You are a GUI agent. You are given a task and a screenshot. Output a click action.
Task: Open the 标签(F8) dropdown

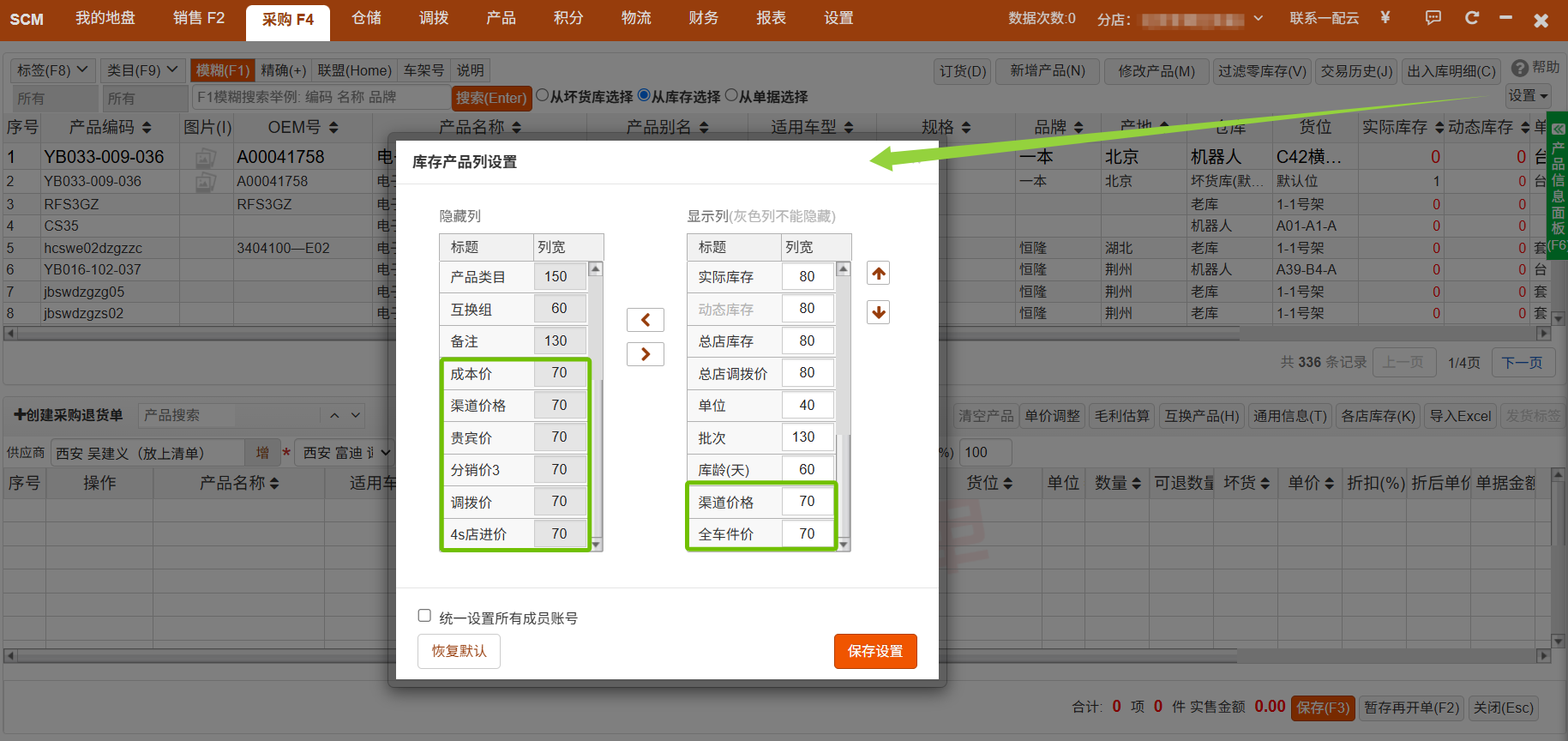click(x=52, y=69)
